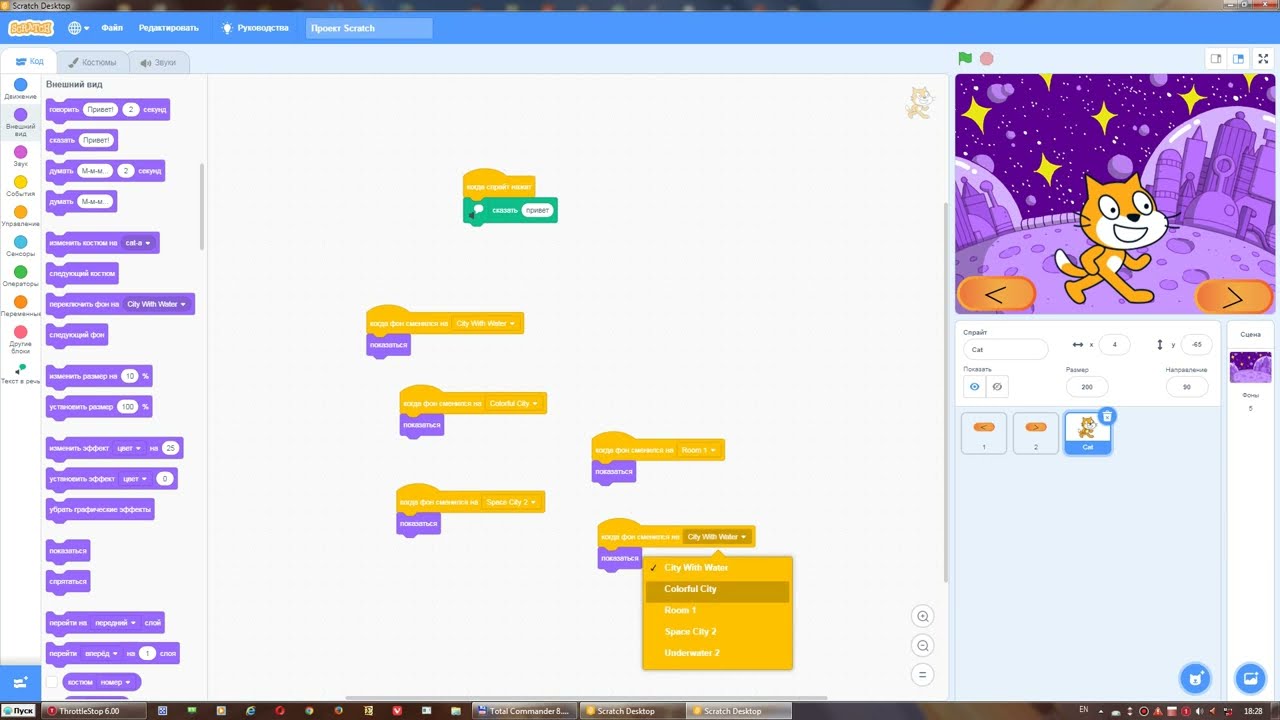Screen dimensions: 1280x720
Task: Open the language globe menu
Action: (x=78, y=28)
